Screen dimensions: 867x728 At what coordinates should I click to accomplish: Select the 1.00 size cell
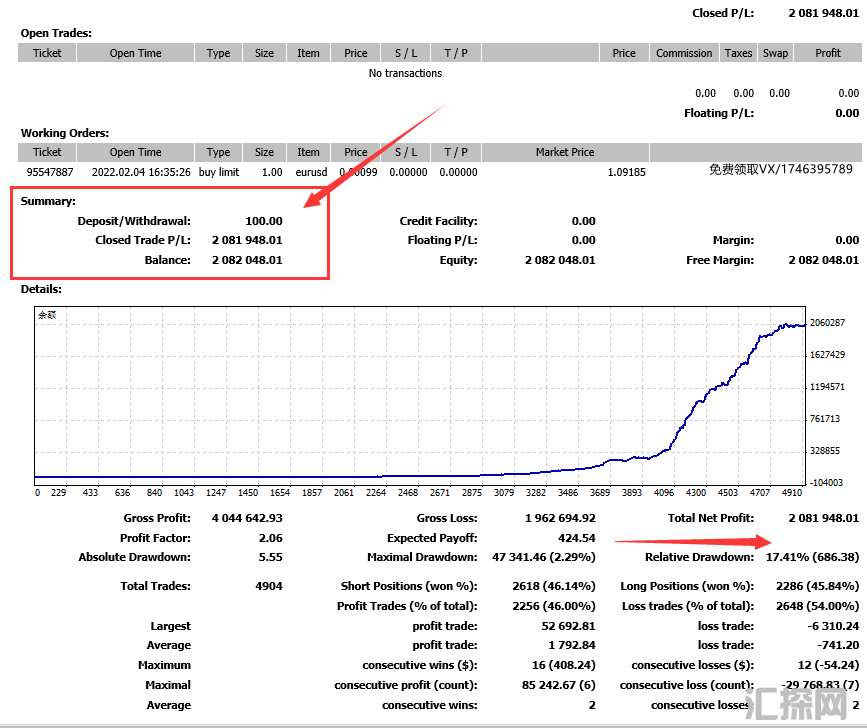272,172
